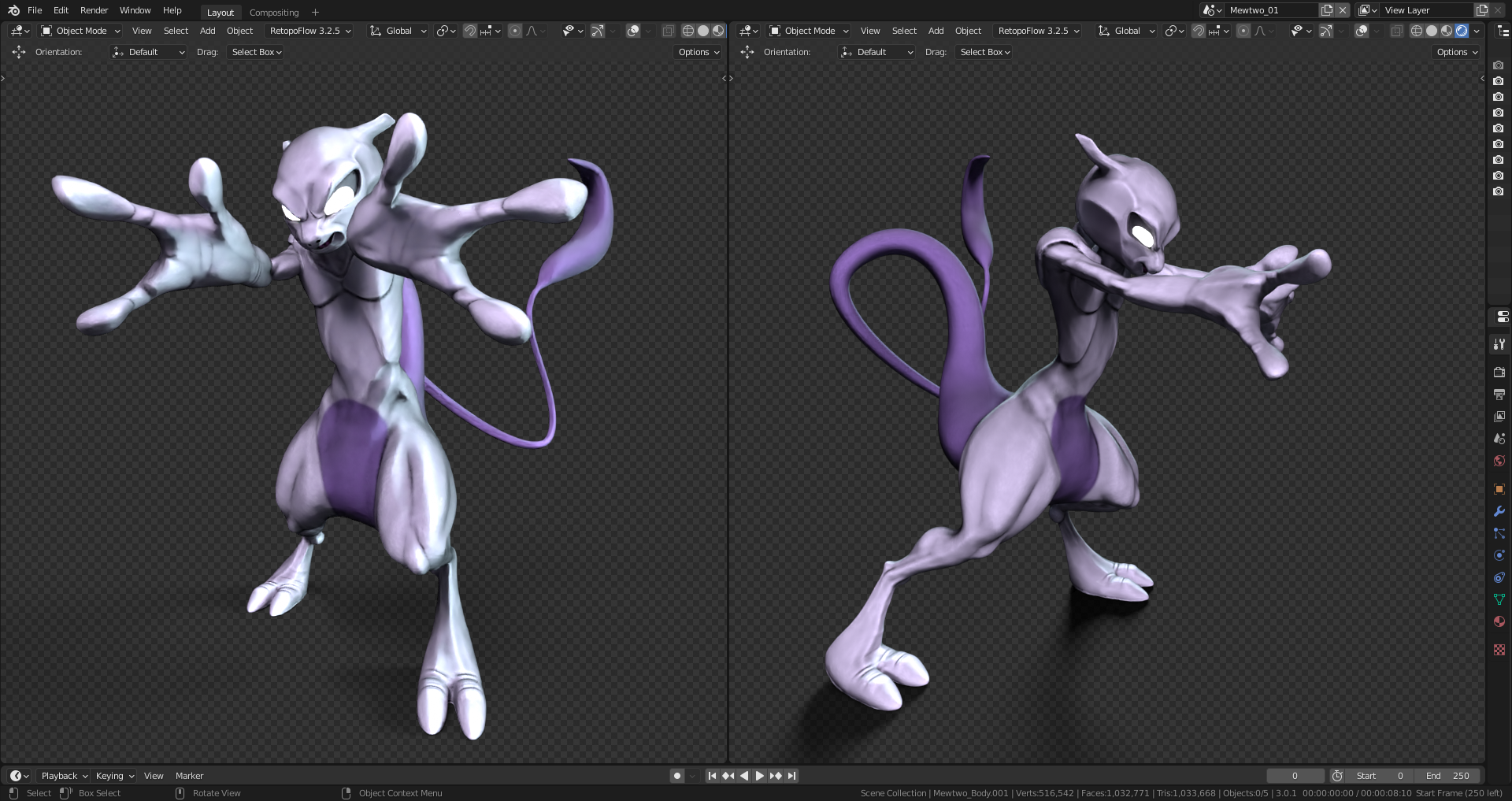Open right viewport Options popover

(x=1457, y=52)
